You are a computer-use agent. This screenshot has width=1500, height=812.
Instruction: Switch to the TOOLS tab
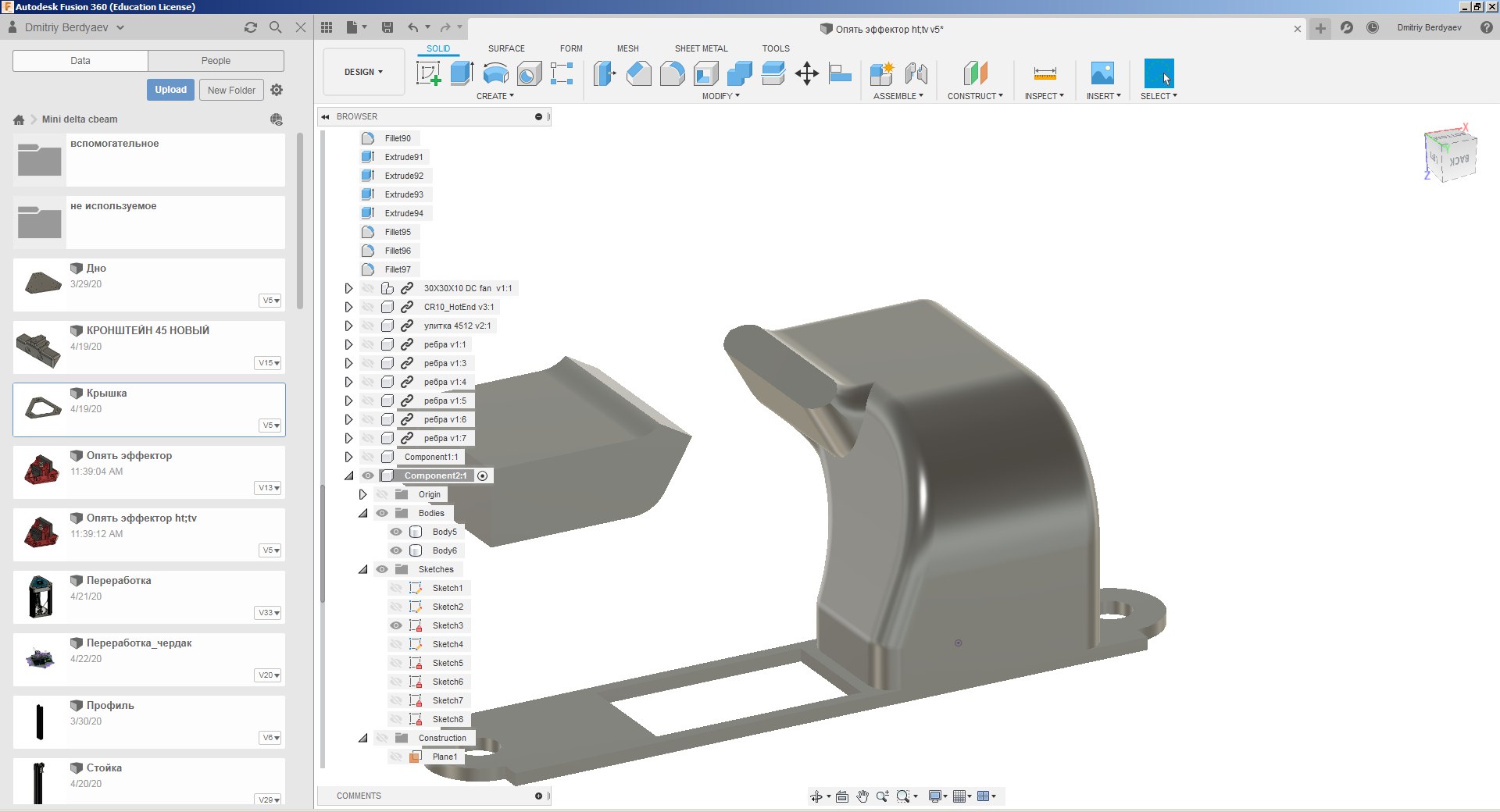[776, 48]
